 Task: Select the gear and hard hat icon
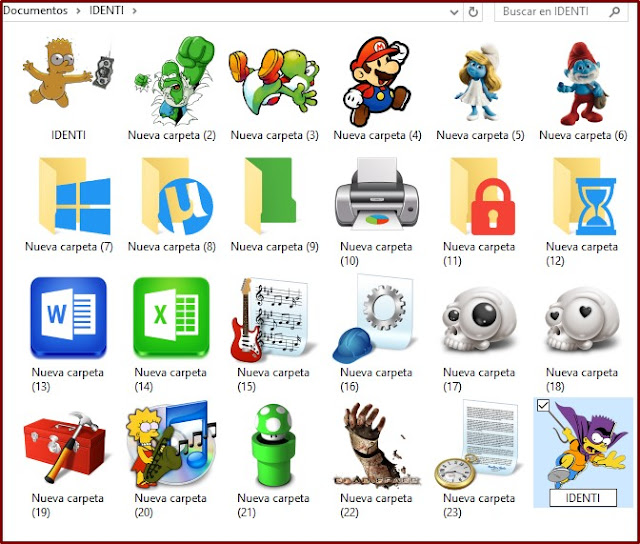(373, 319)
